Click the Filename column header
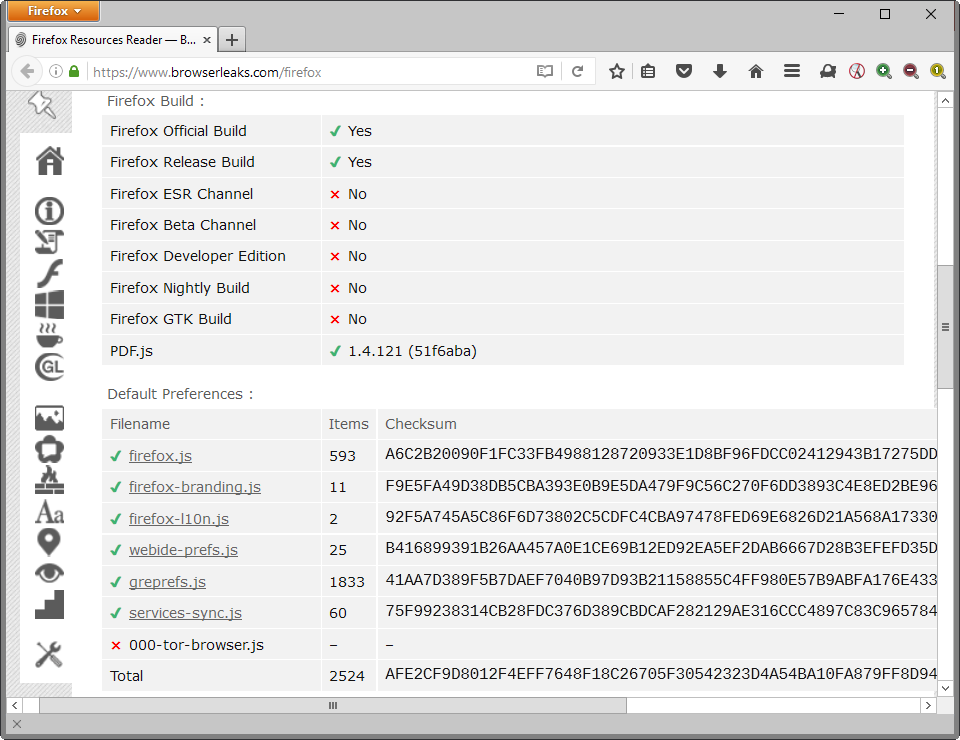 [x=140, y=424]
